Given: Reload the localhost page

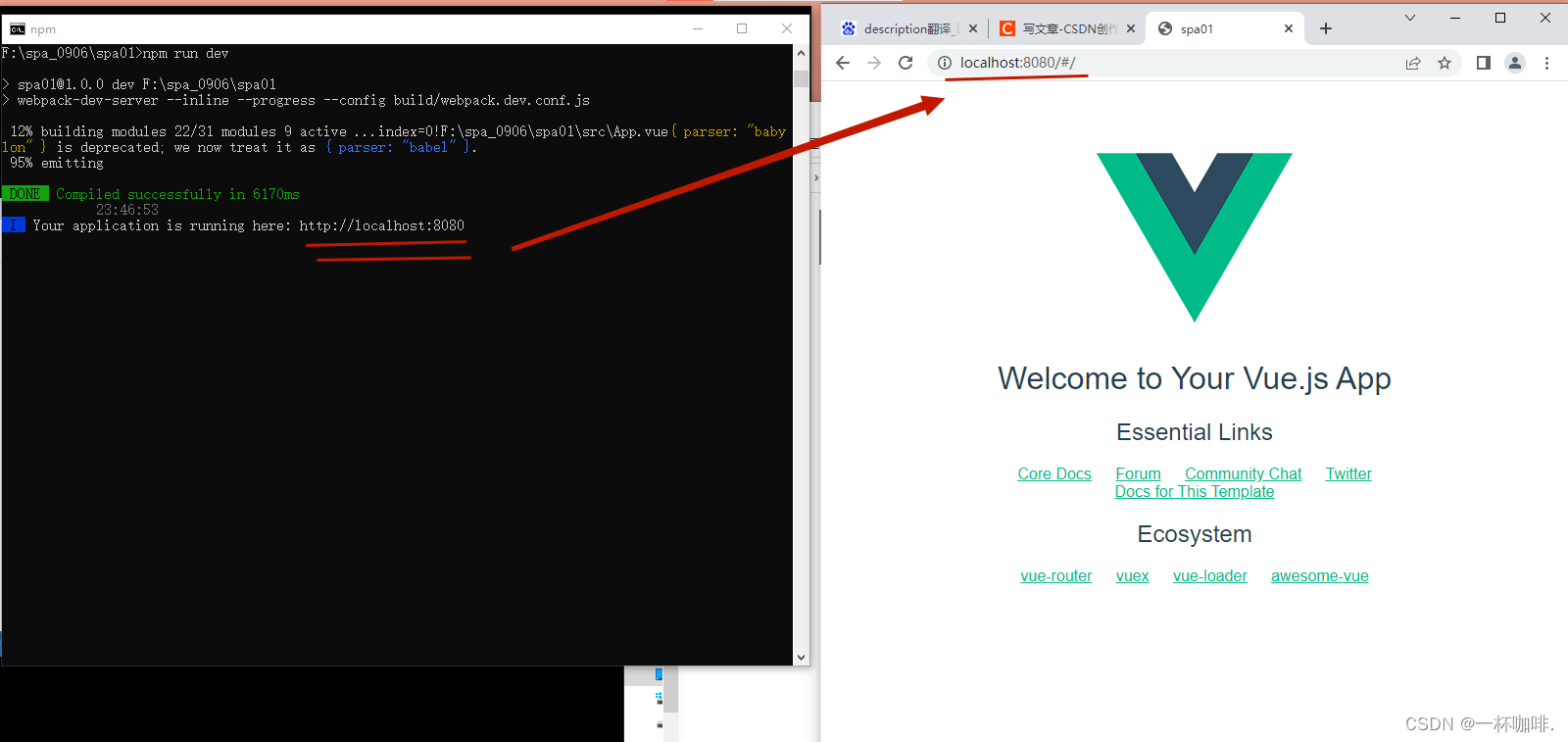Looking at the screenshot, I should tap(906, 63).
